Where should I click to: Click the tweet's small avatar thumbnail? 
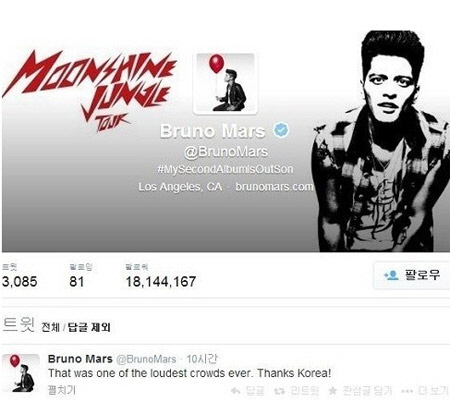pos(21,373)
